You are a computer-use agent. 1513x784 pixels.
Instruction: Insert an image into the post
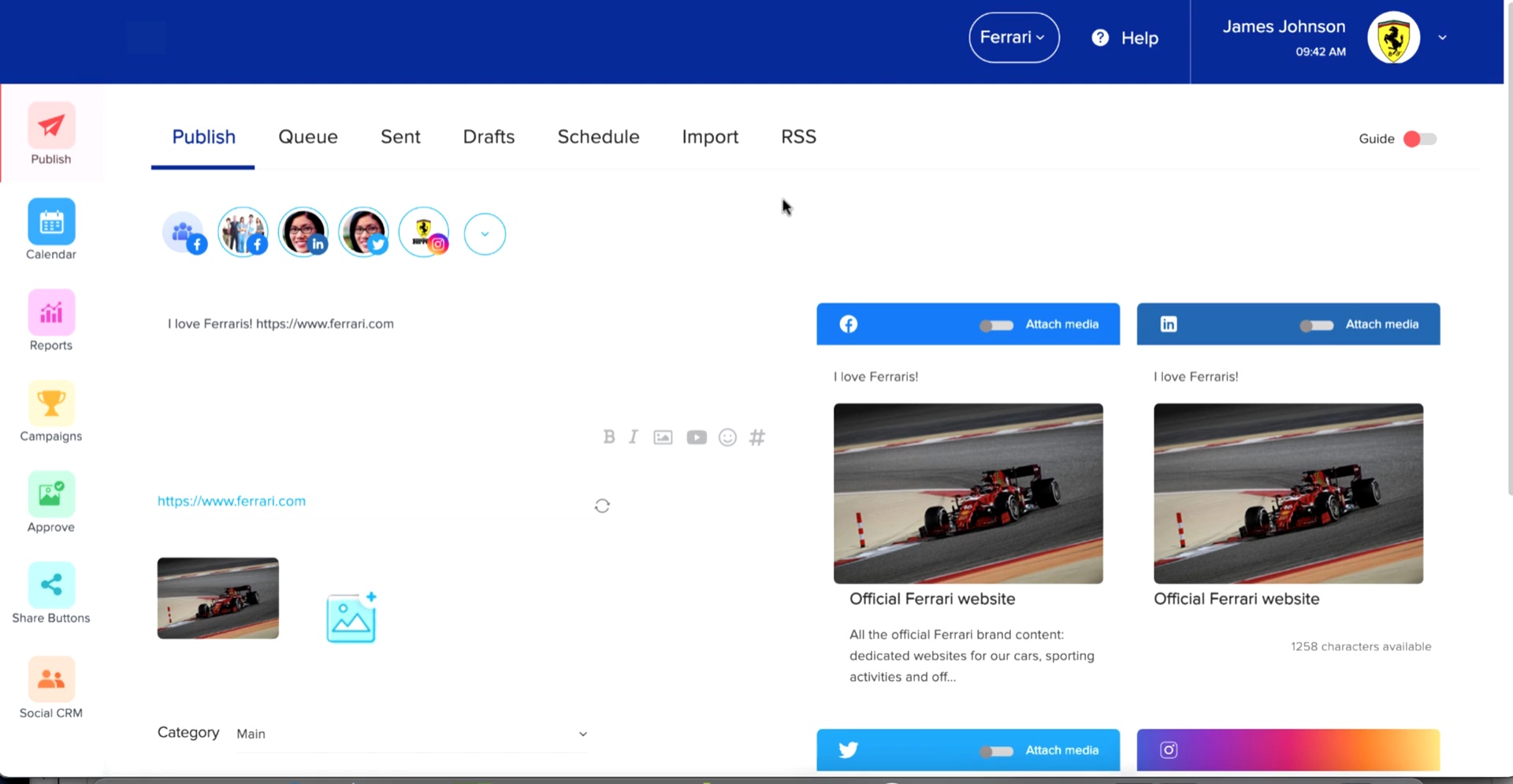663,437
